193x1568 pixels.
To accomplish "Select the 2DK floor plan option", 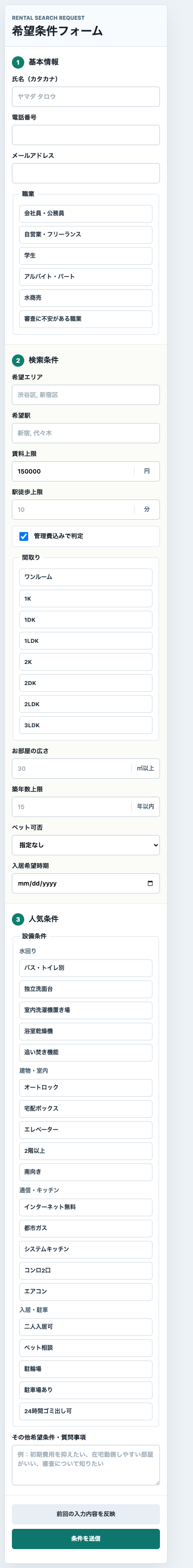I will click(85, 683).
